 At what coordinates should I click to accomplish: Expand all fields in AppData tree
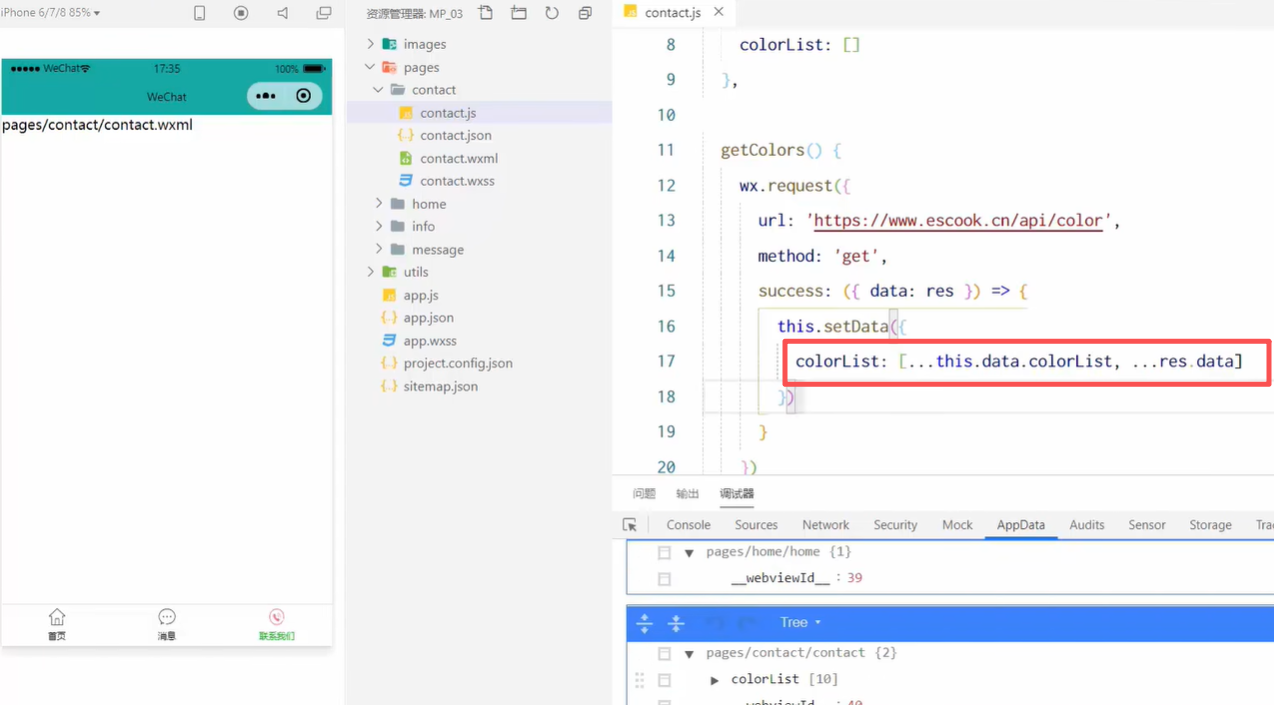644,623
